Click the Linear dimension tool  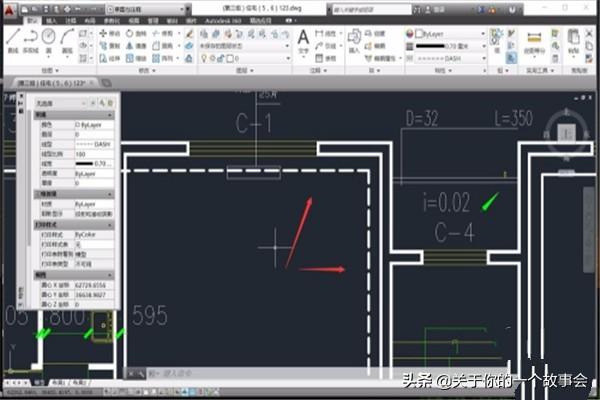[x=325, y=34]
